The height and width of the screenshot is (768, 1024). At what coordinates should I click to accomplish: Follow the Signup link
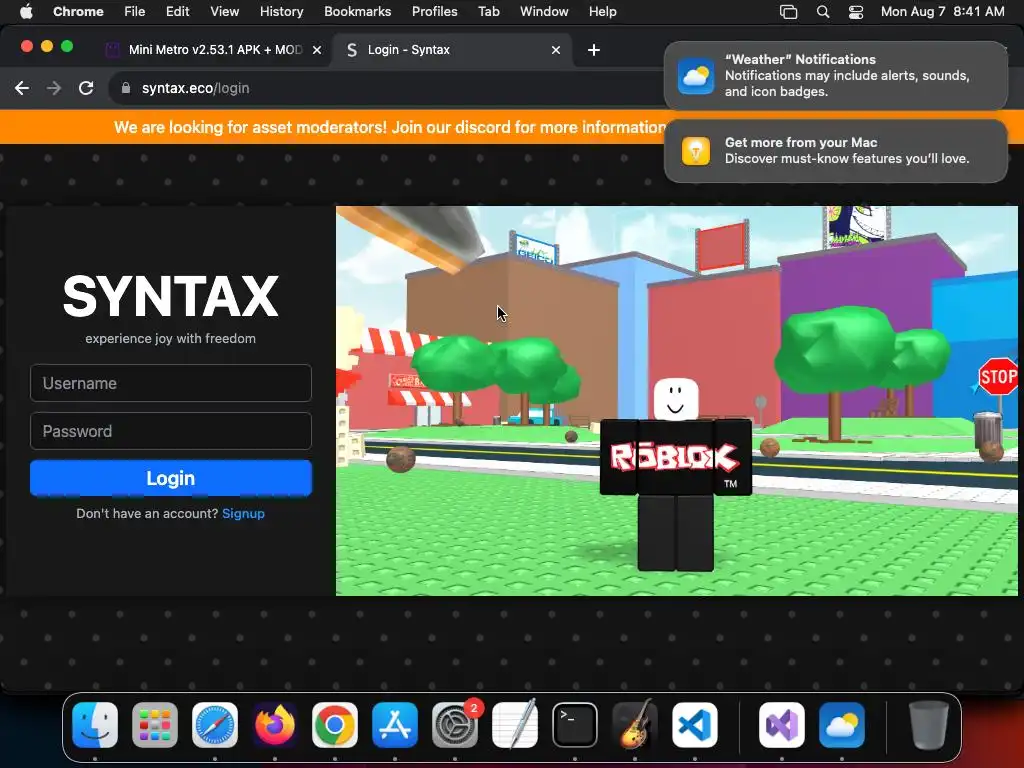(x=243, y=513)
